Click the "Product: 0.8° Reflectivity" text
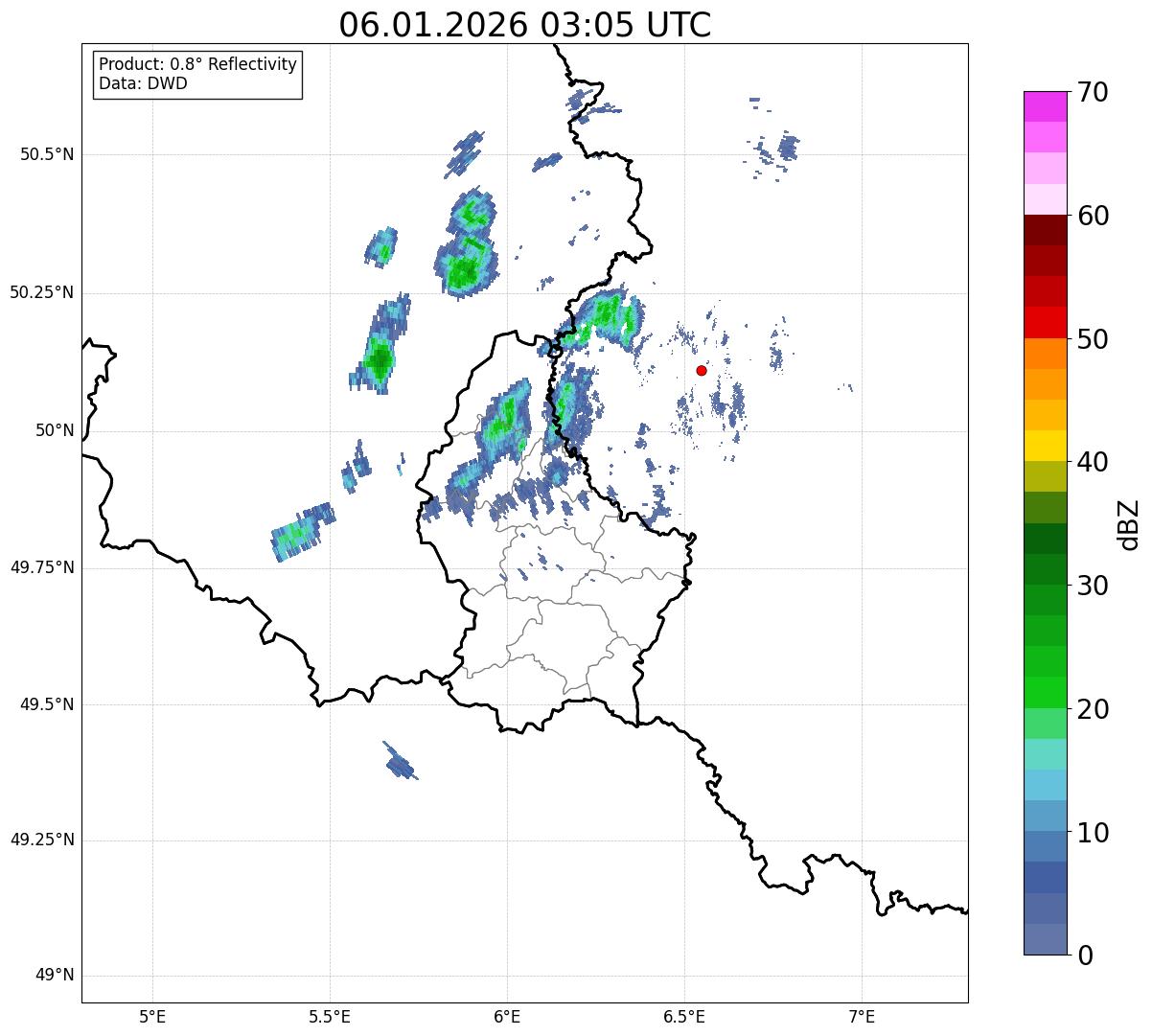This screenshot has height=1036, width=1152. 198,64
